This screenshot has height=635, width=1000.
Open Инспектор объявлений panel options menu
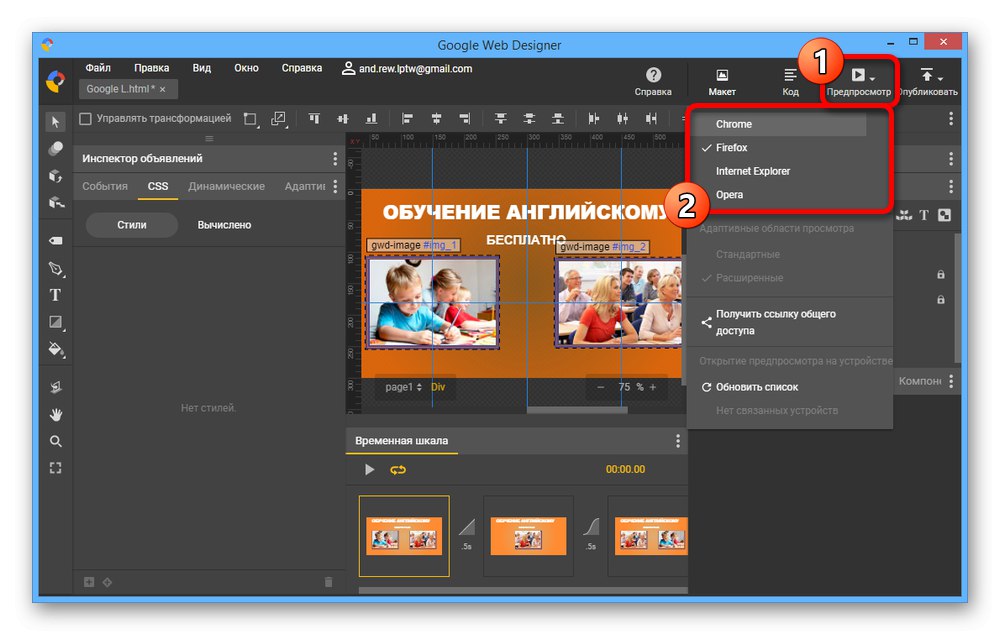pyautogui.click(x=335, y=158)
